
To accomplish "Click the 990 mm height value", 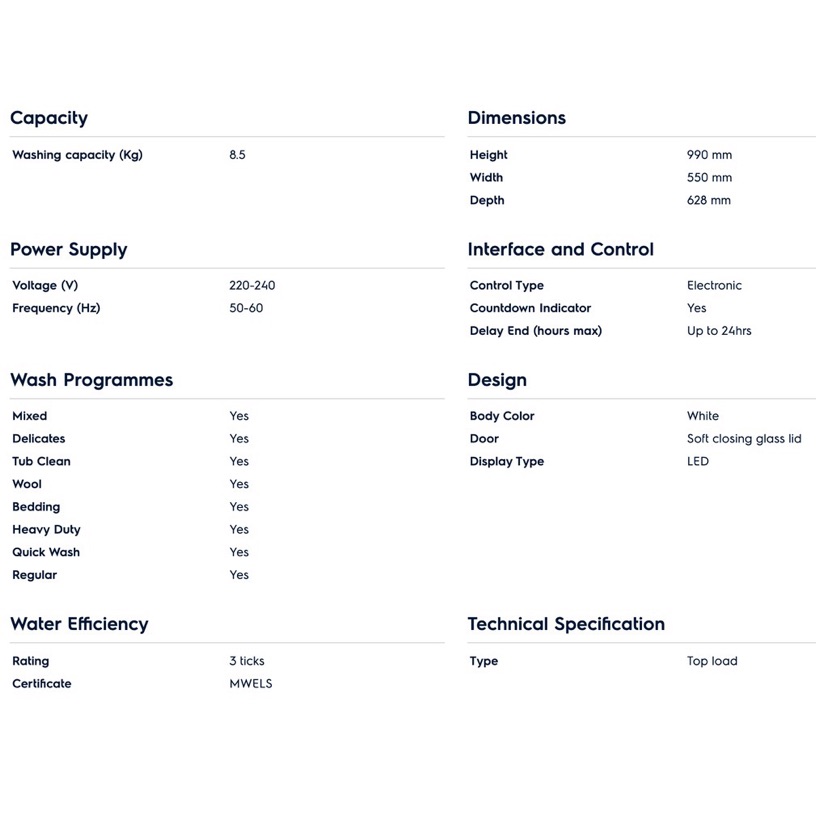I will 709,155.
